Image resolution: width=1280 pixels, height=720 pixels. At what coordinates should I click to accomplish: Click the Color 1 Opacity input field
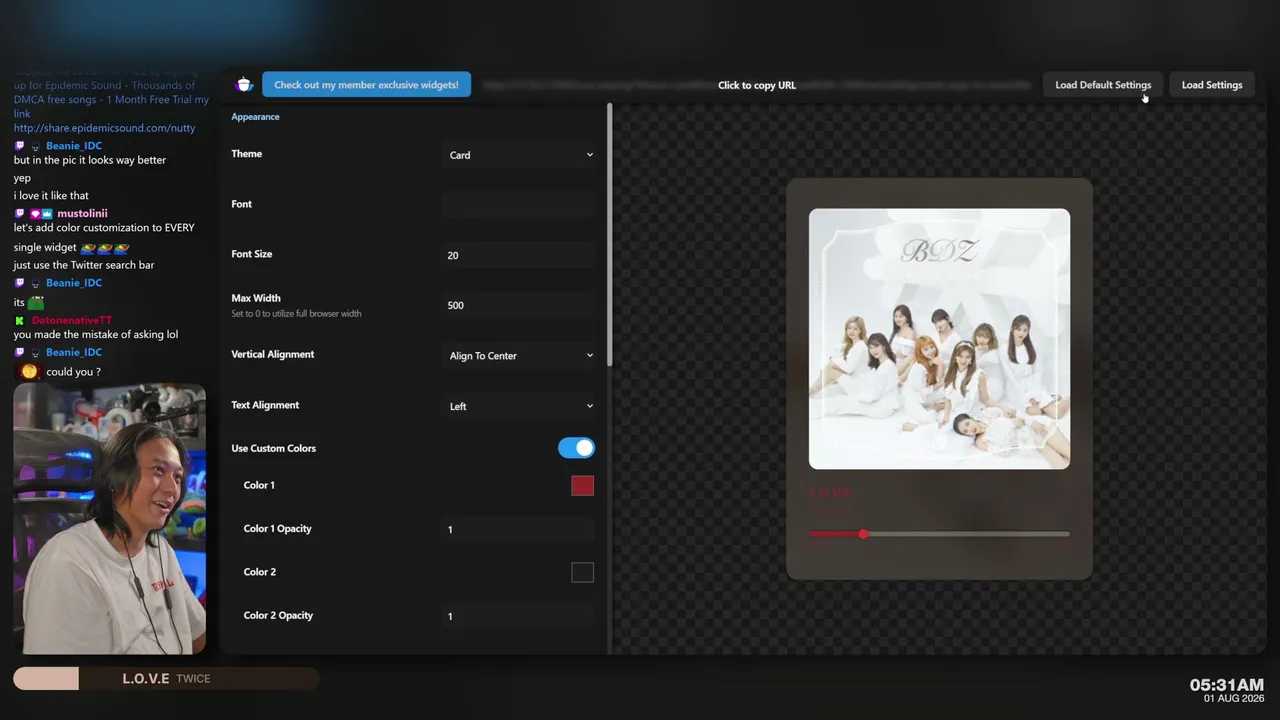pyautogui.click(x=521, y=529)
